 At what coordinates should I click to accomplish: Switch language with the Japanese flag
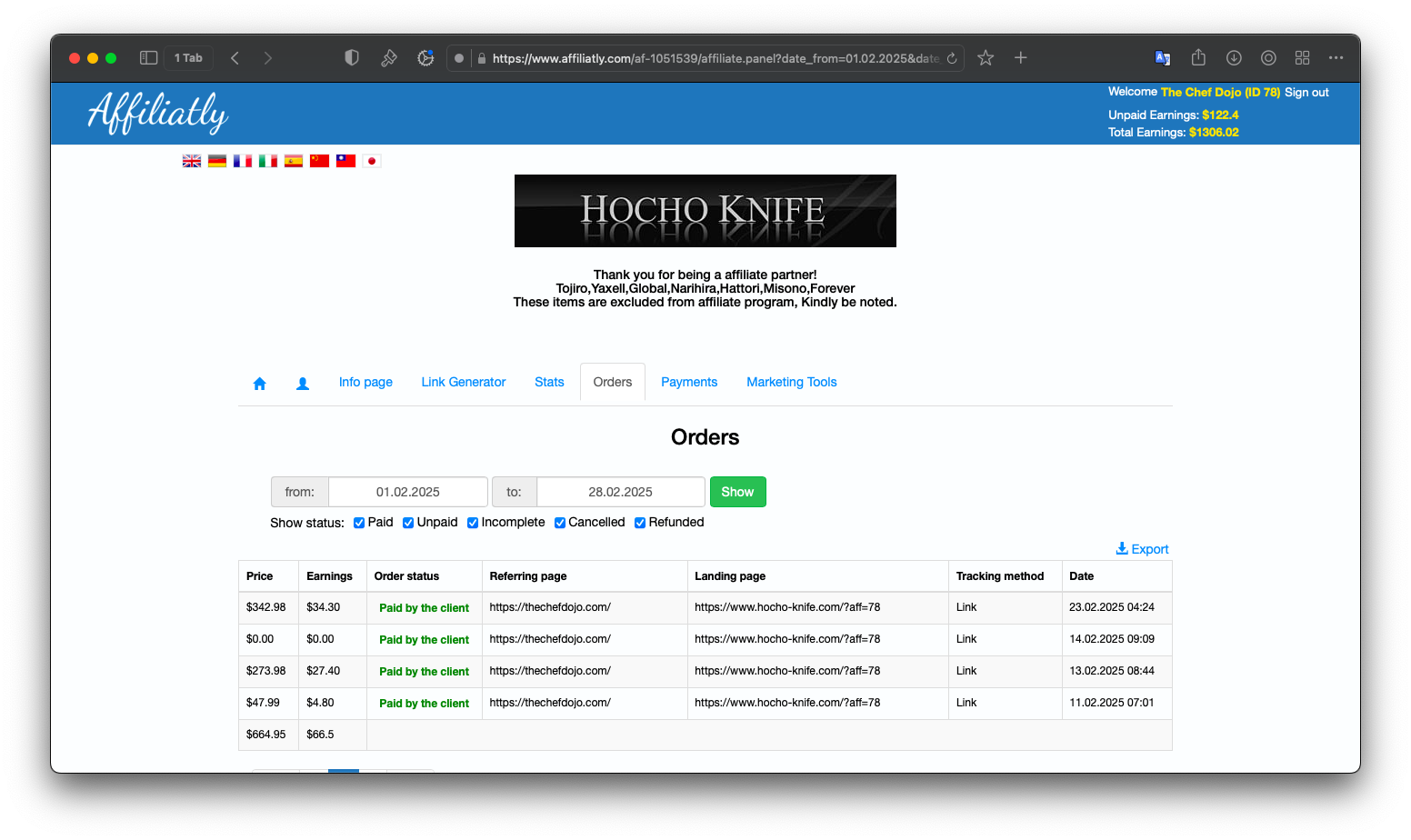371,161
